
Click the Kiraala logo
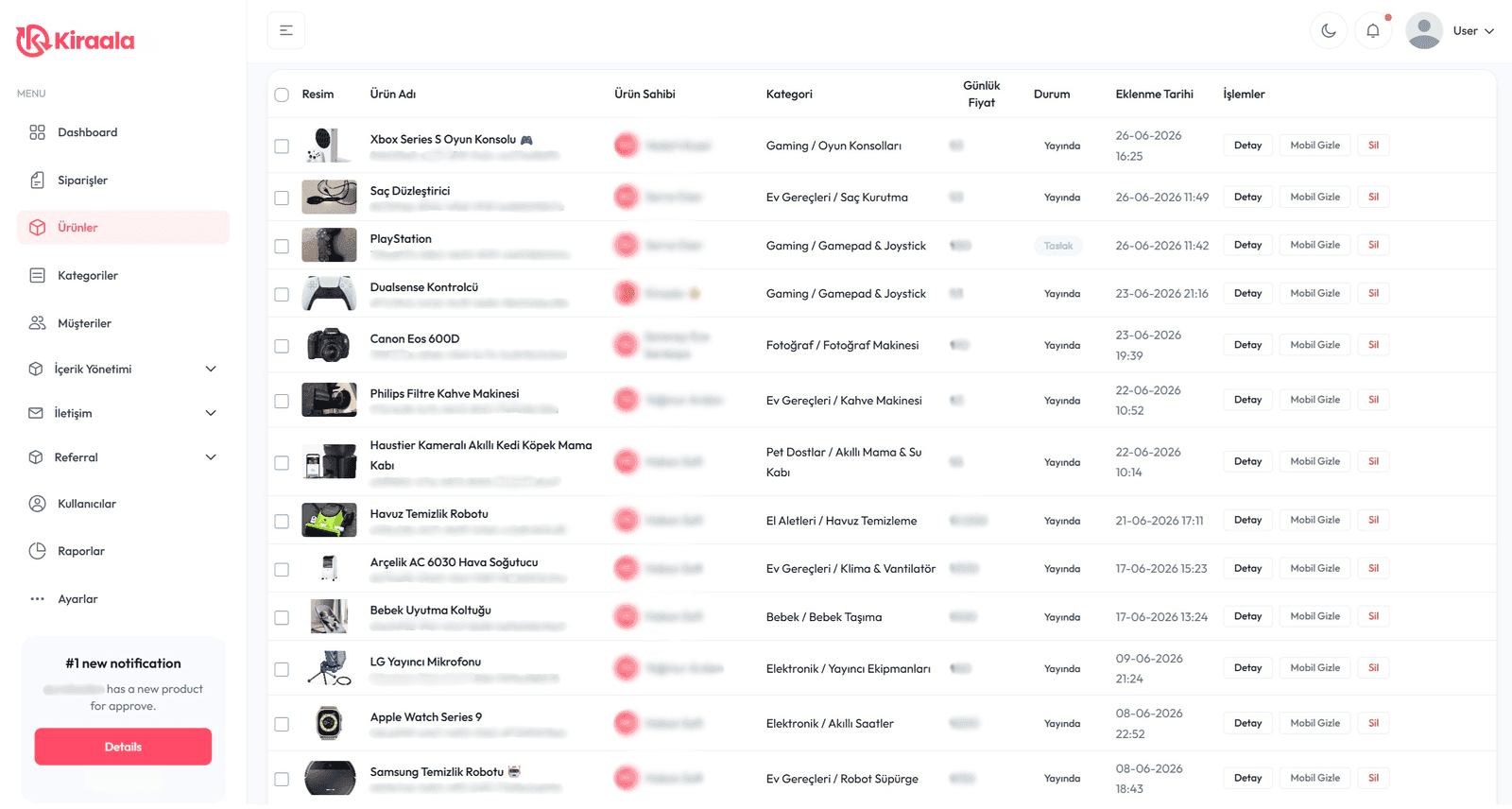click(x=76, y=40)
